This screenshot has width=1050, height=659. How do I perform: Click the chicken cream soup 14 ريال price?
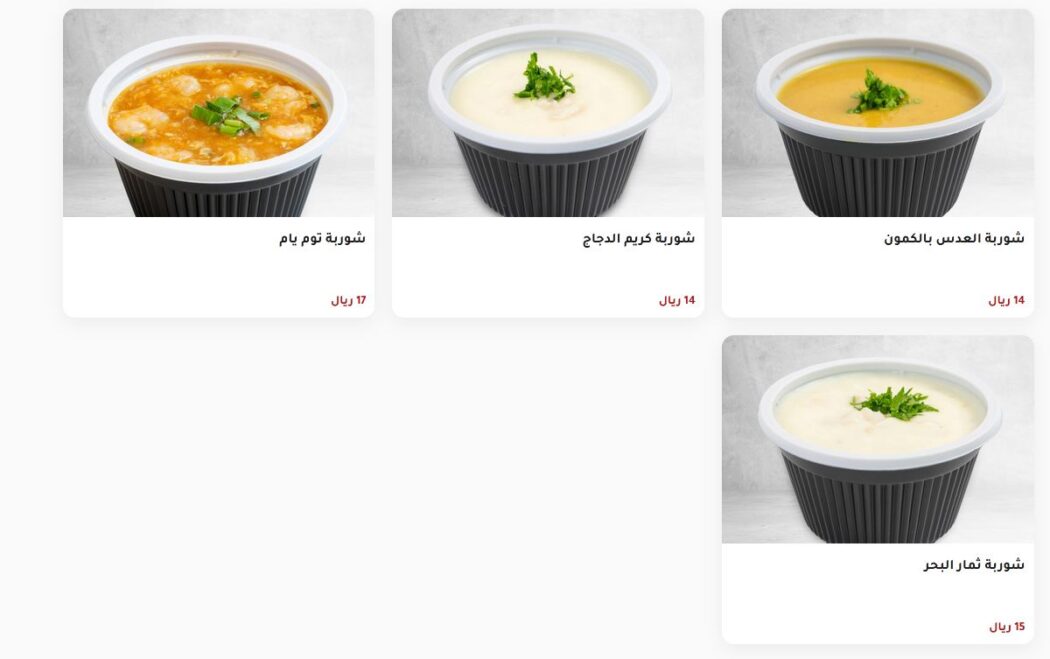677,301
